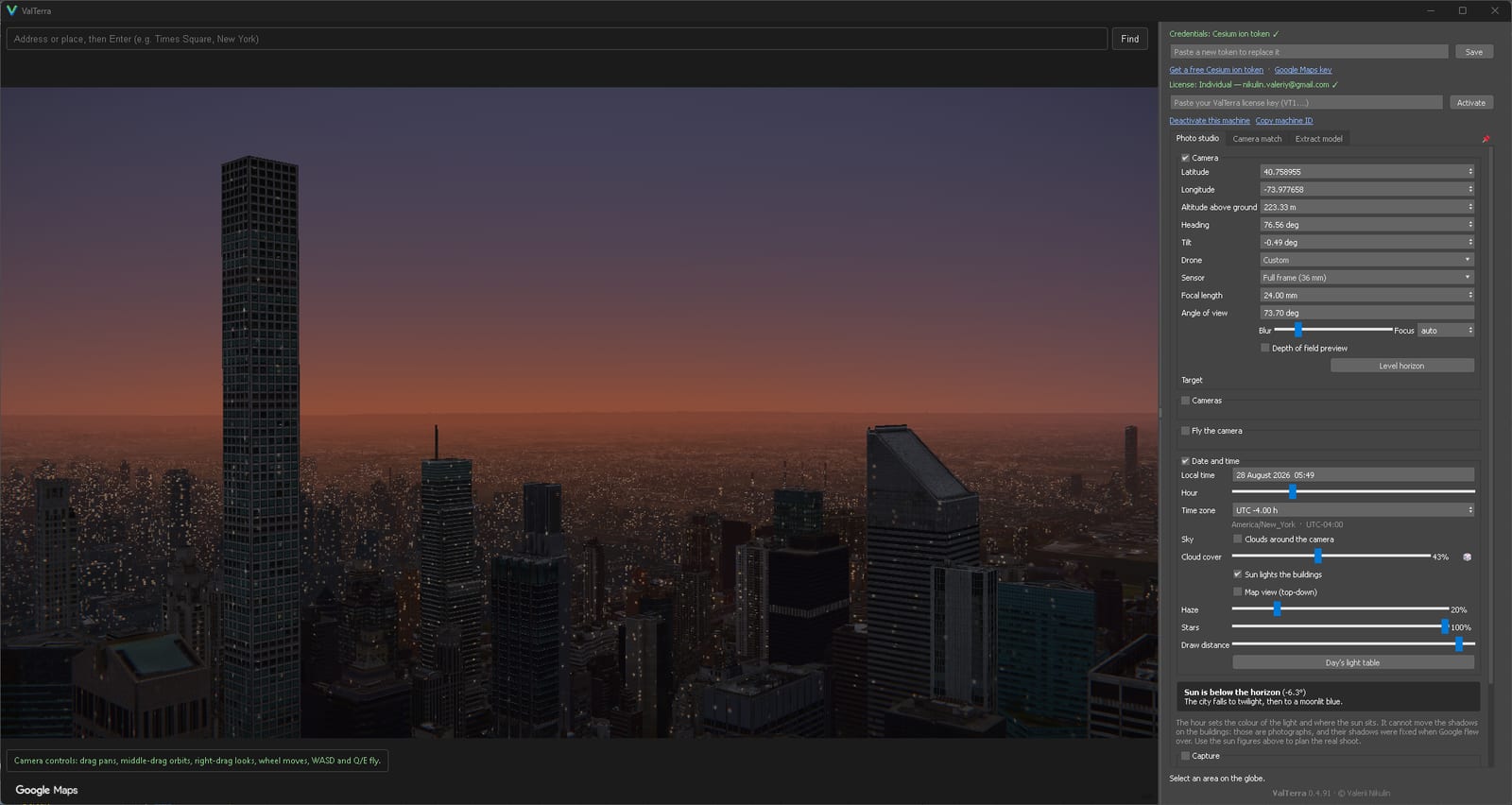Switch to the Photo studio tab
Screen dimensions: 1512x805
1197,139
